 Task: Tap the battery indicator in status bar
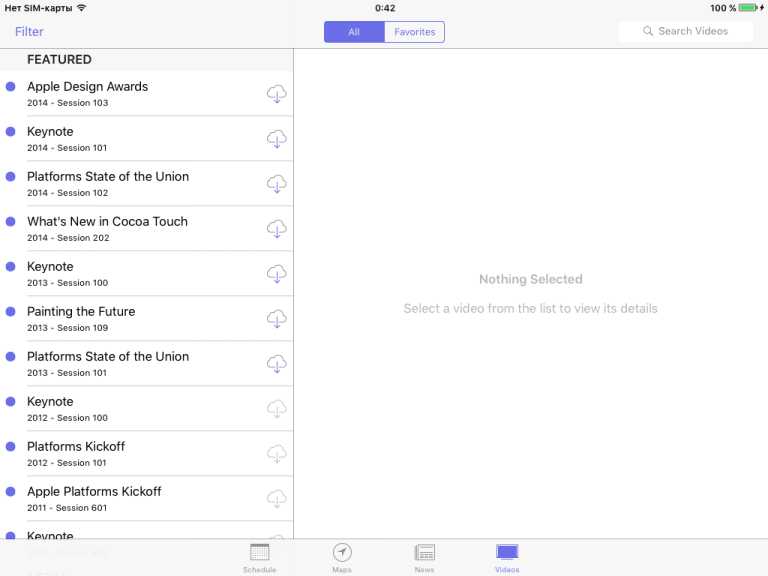[748, 8]
